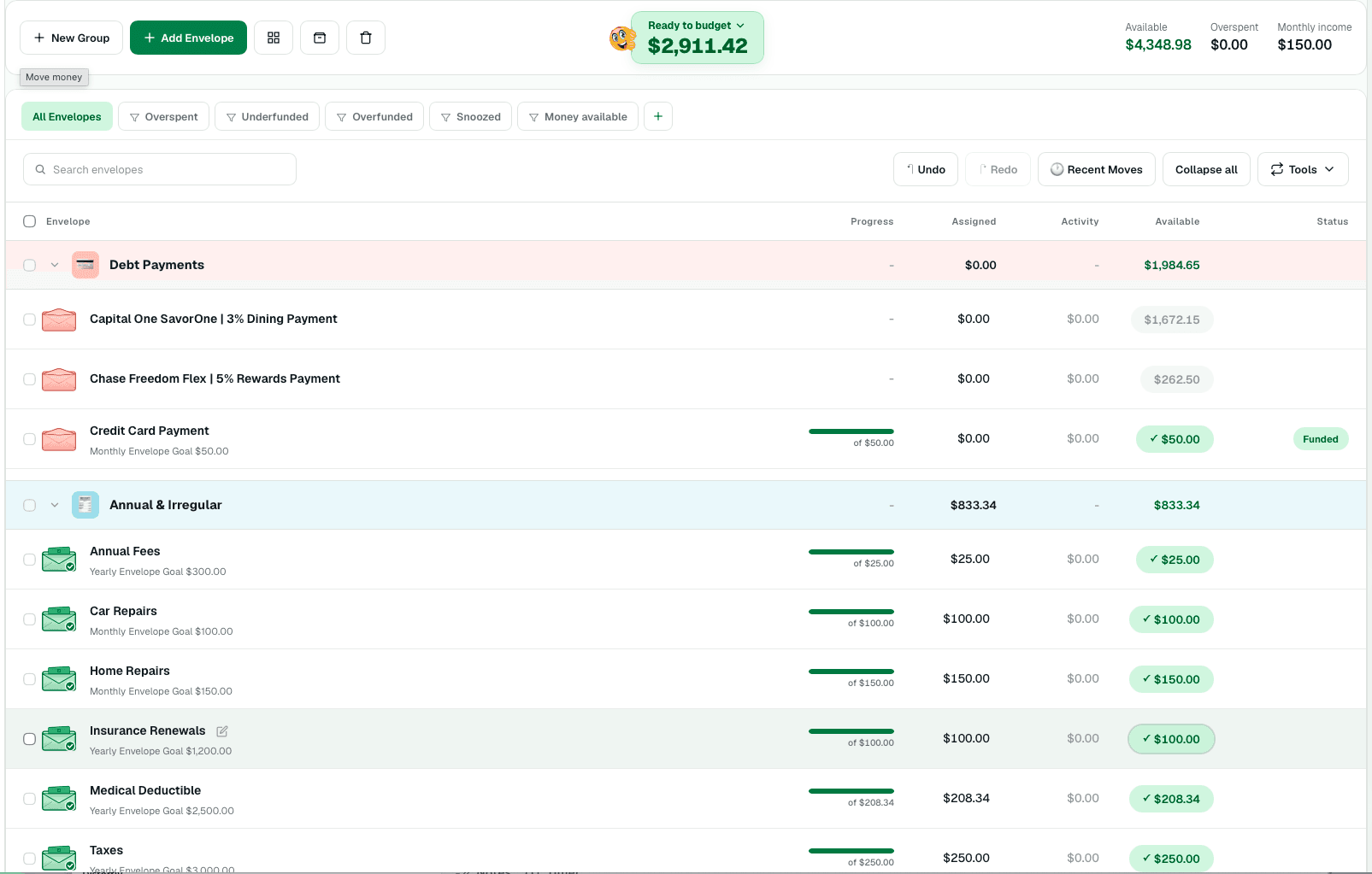
Task: Open Chase Freedom Flex $262.50 available pill
Action: (1176, 379)
